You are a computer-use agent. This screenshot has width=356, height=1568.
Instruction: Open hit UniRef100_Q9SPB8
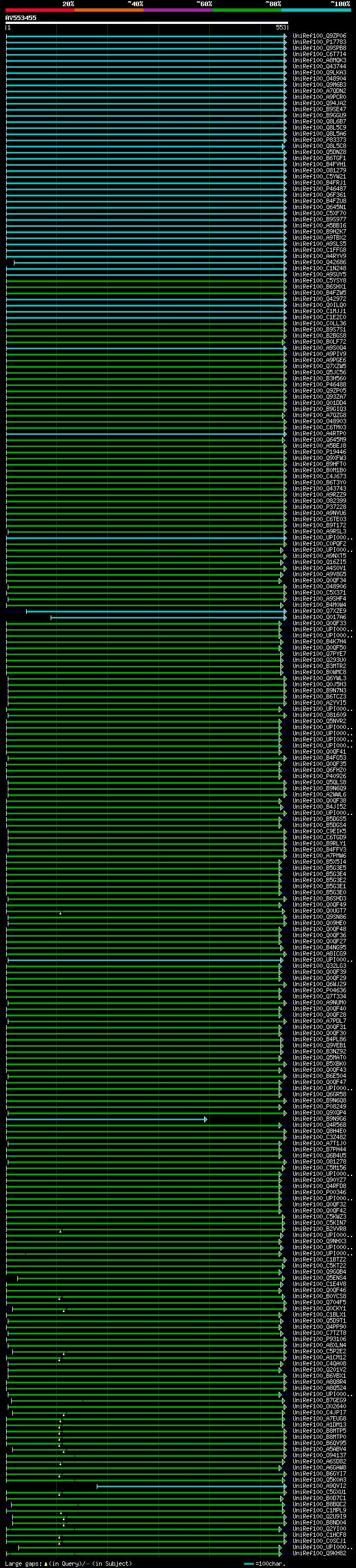(x=319, y=48)
